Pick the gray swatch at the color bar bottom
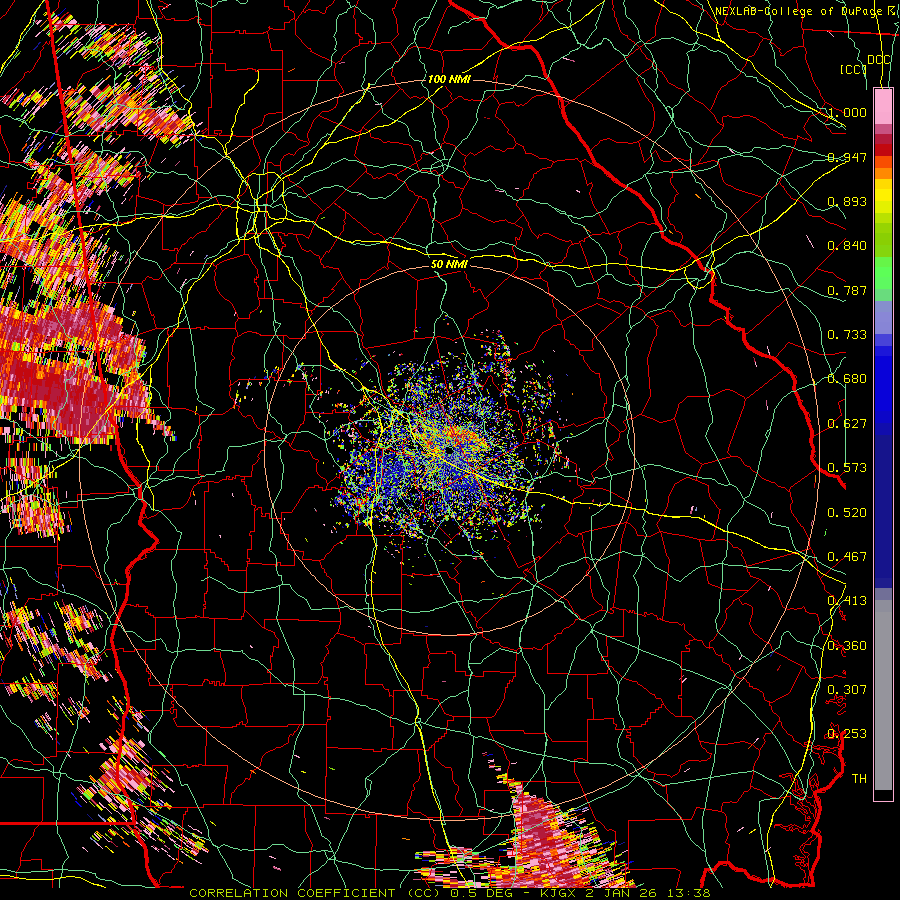Image resolution: width=900 pixels, height=900 pixels. coord(883,700)
